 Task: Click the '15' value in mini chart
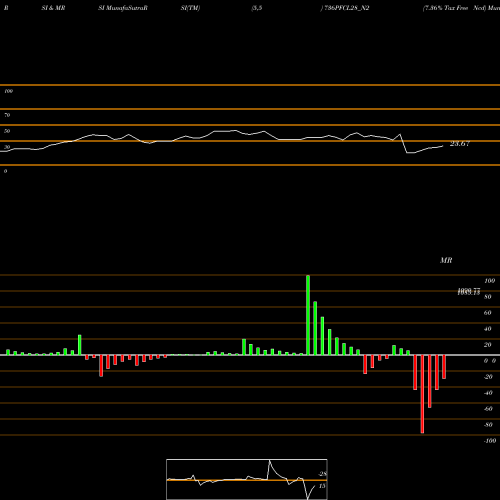(322, 486)
